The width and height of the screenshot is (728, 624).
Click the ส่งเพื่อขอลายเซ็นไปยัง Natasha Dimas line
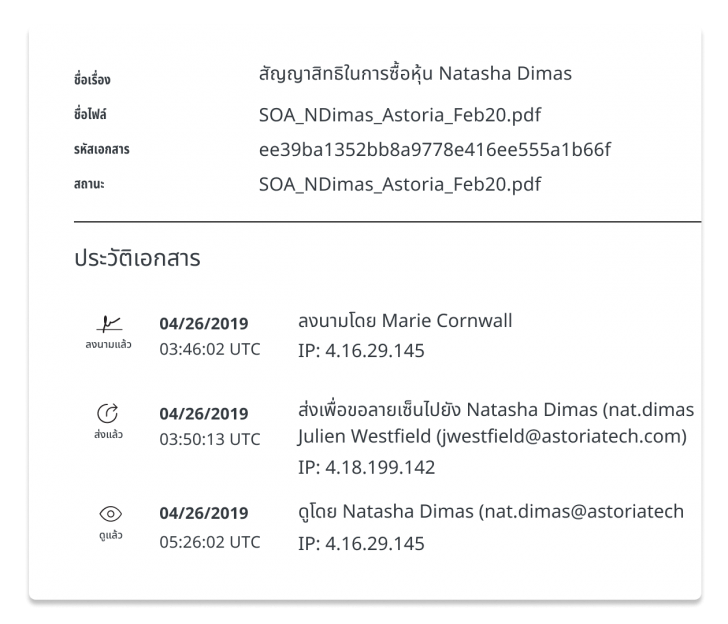pos(496,411)
